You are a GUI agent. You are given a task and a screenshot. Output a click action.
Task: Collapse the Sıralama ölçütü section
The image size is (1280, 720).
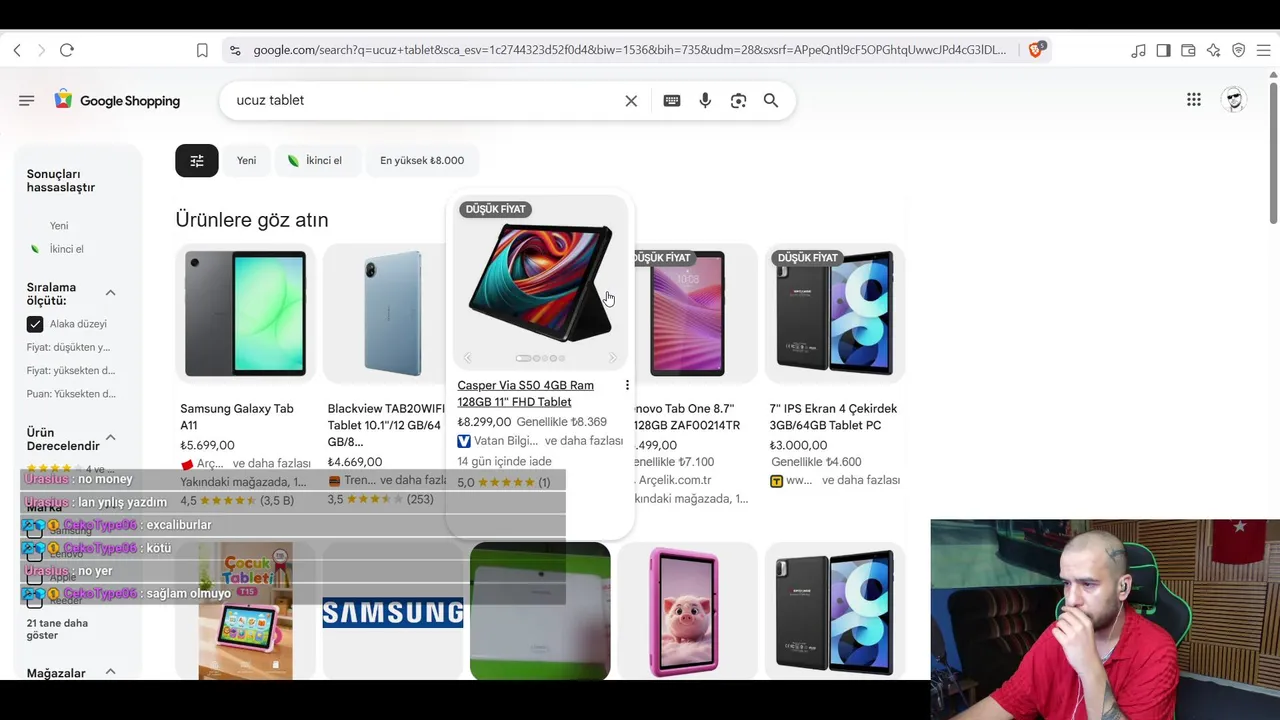(110, 293)
